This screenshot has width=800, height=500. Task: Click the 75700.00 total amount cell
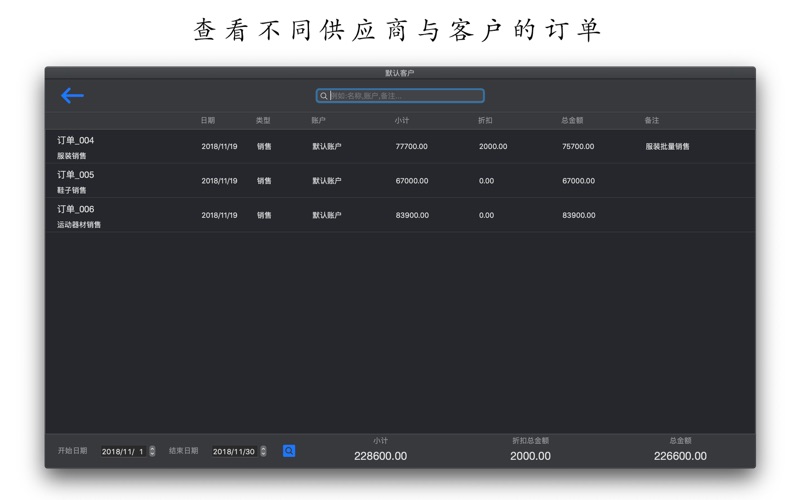[x=578, y=147]
